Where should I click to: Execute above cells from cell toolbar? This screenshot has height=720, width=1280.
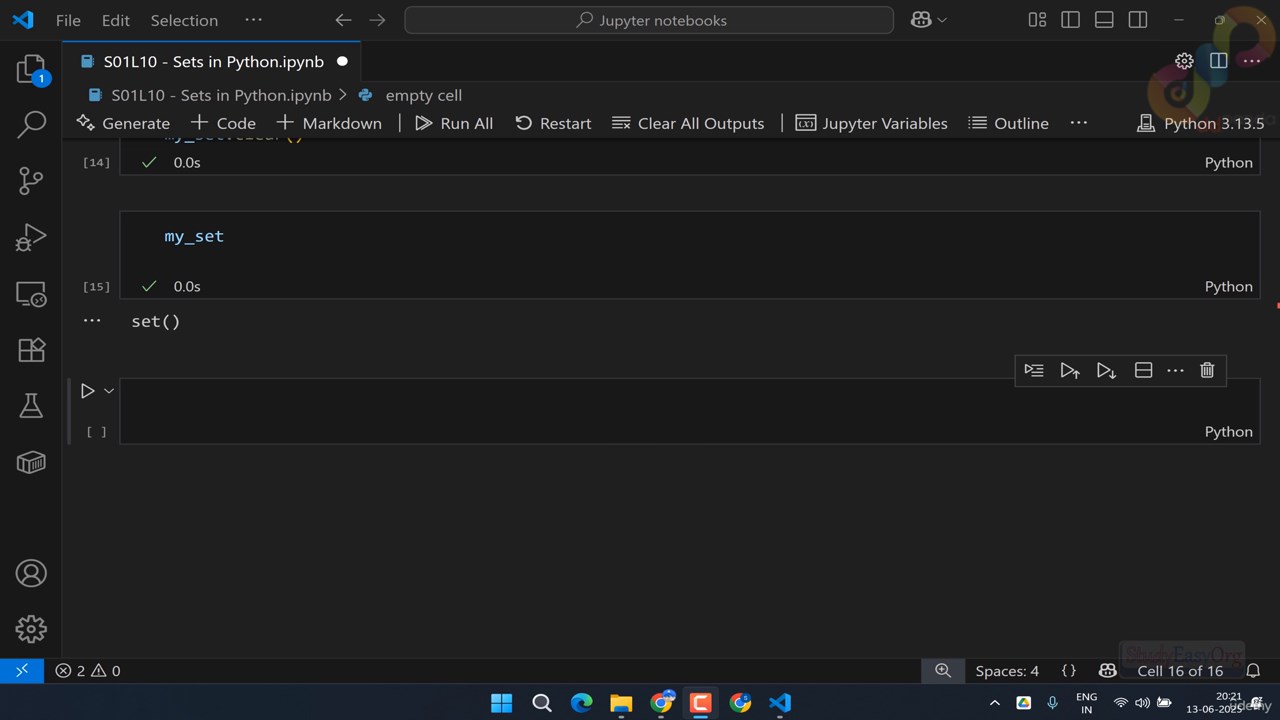coord(1070,370)
